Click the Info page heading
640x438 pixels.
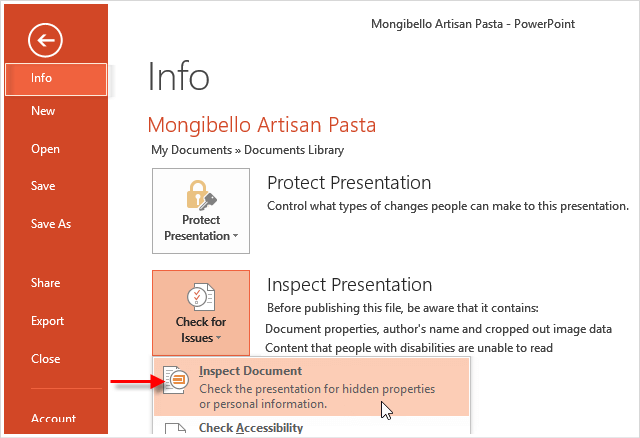[178, 76]
